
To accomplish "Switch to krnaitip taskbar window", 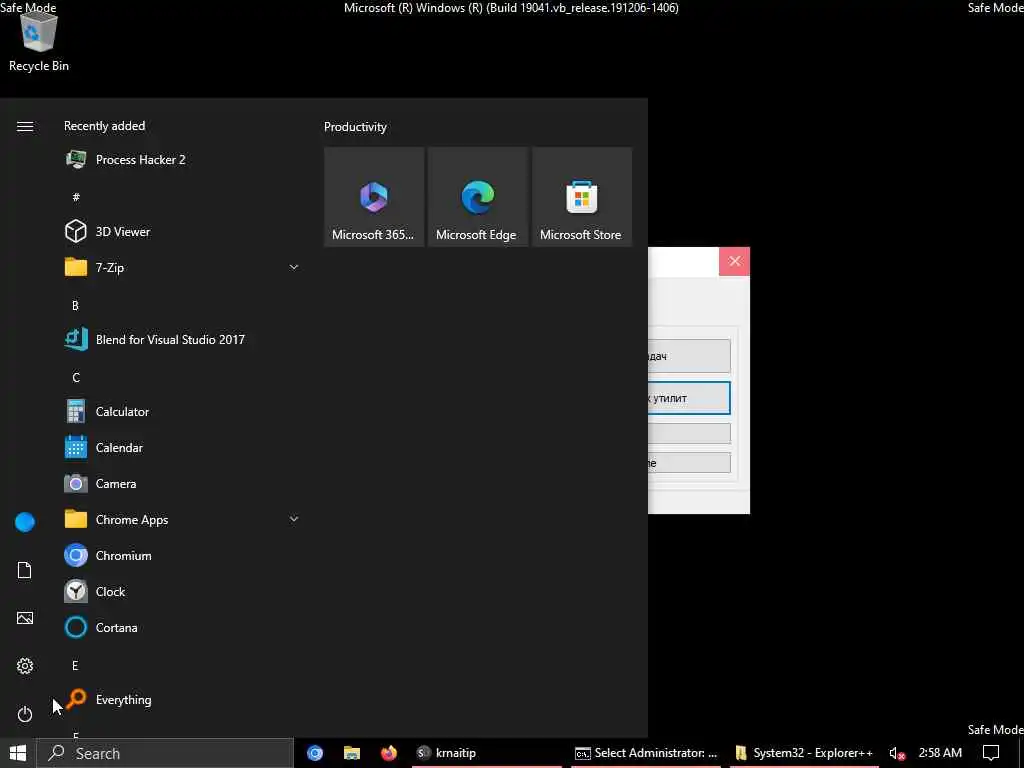I will click(487, 753).
